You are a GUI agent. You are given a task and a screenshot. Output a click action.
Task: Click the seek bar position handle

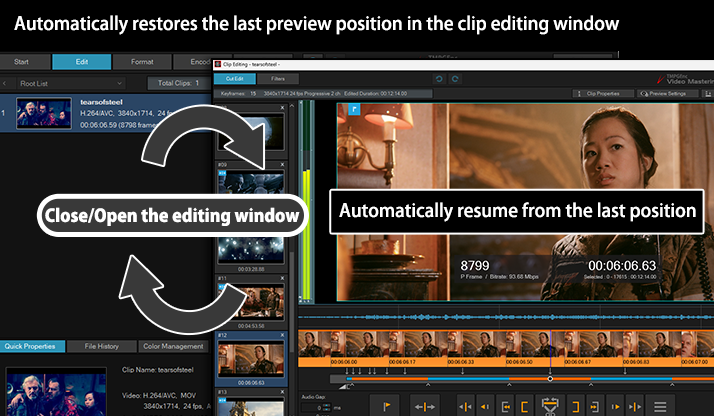[550, 379]
